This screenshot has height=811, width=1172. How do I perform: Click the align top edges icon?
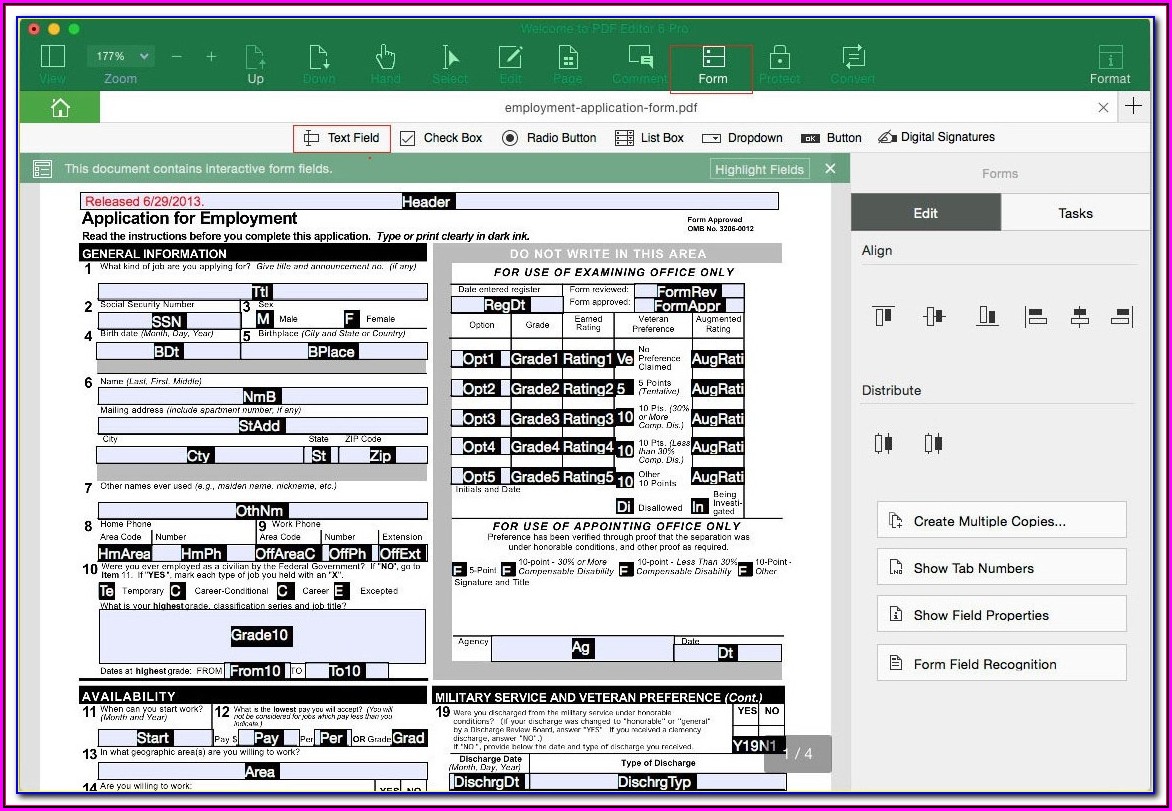[882, 317]
